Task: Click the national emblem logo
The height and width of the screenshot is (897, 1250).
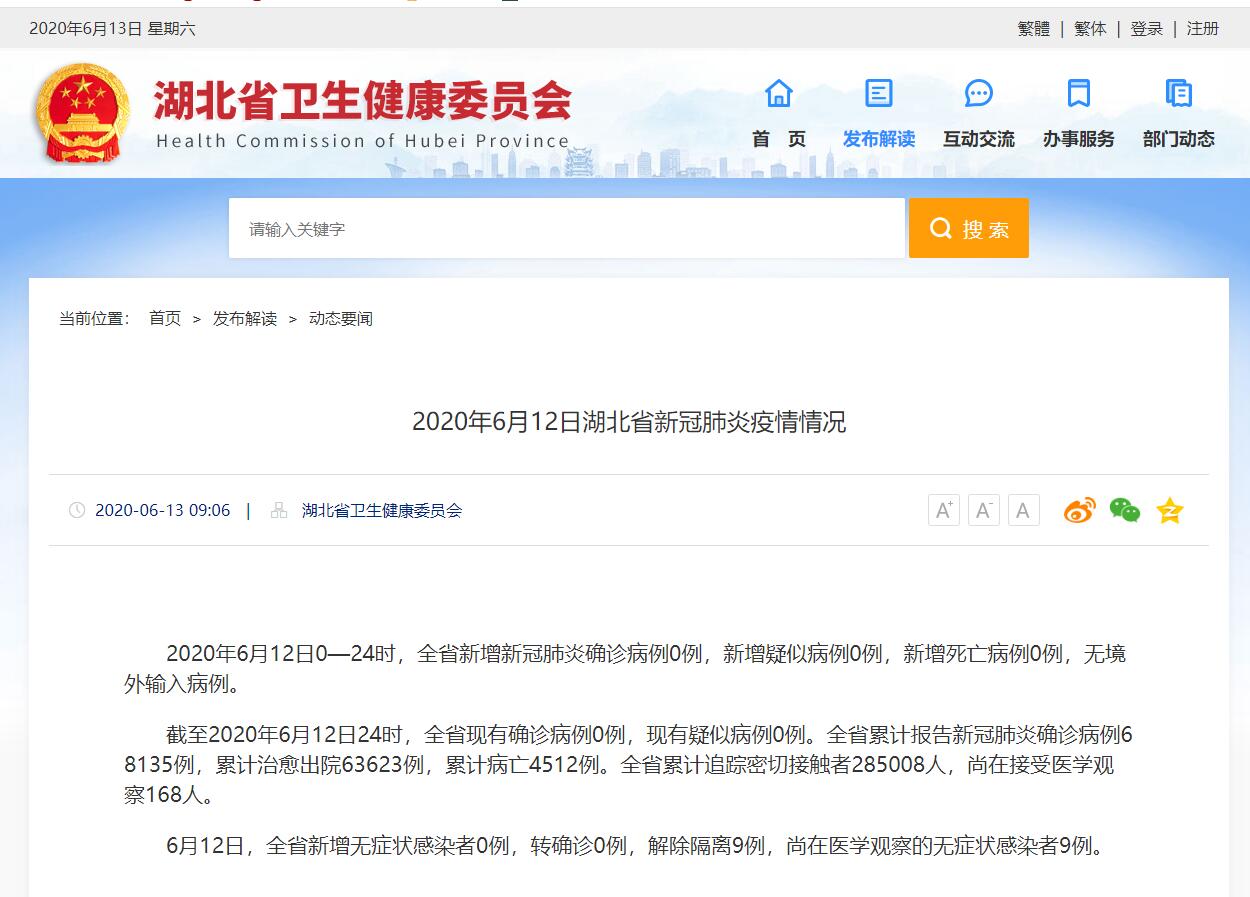Action: pyautogui.click(x=82, y=113)
